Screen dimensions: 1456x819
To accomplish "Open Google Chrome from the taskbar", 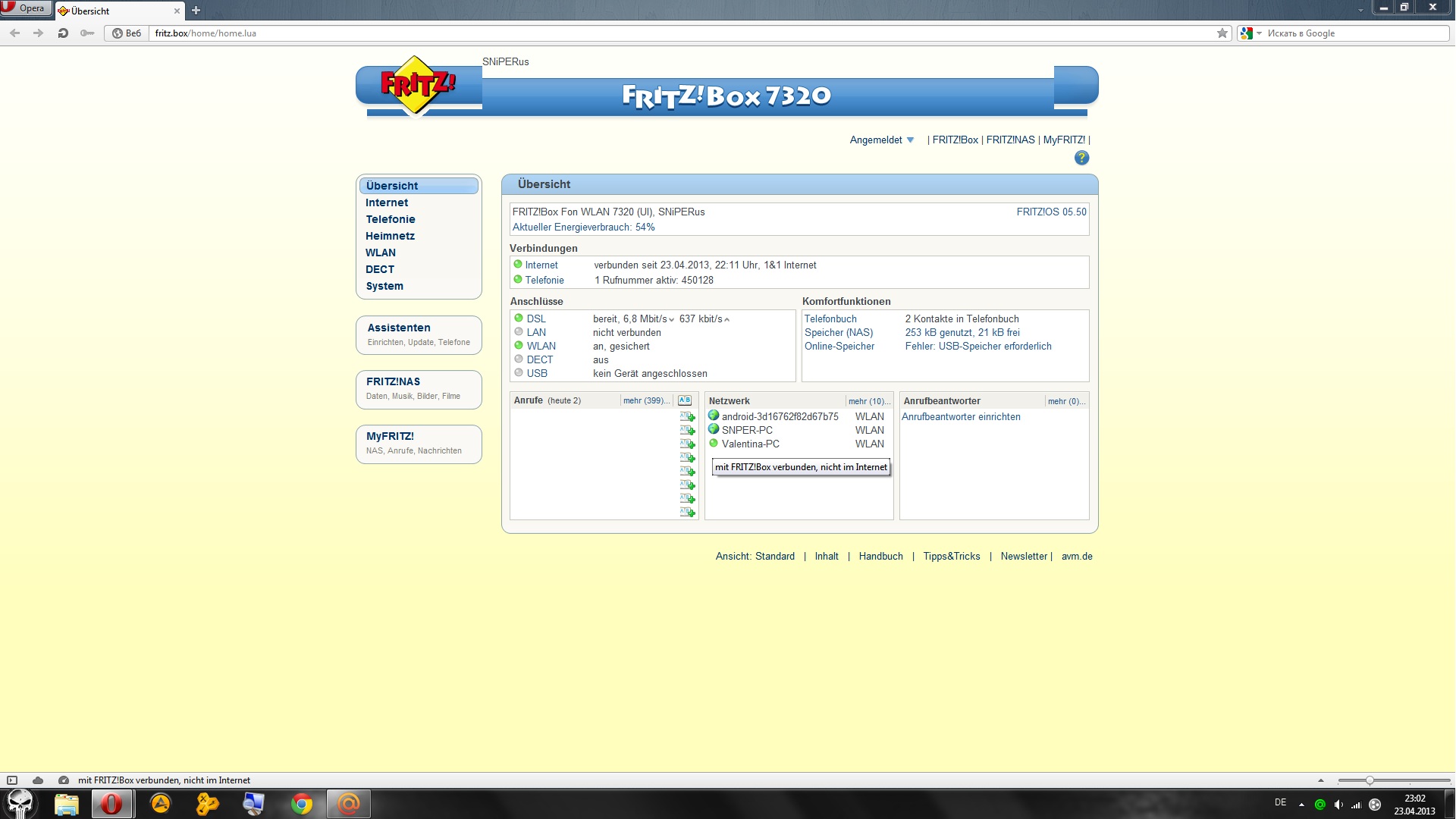I will (302, 804).
